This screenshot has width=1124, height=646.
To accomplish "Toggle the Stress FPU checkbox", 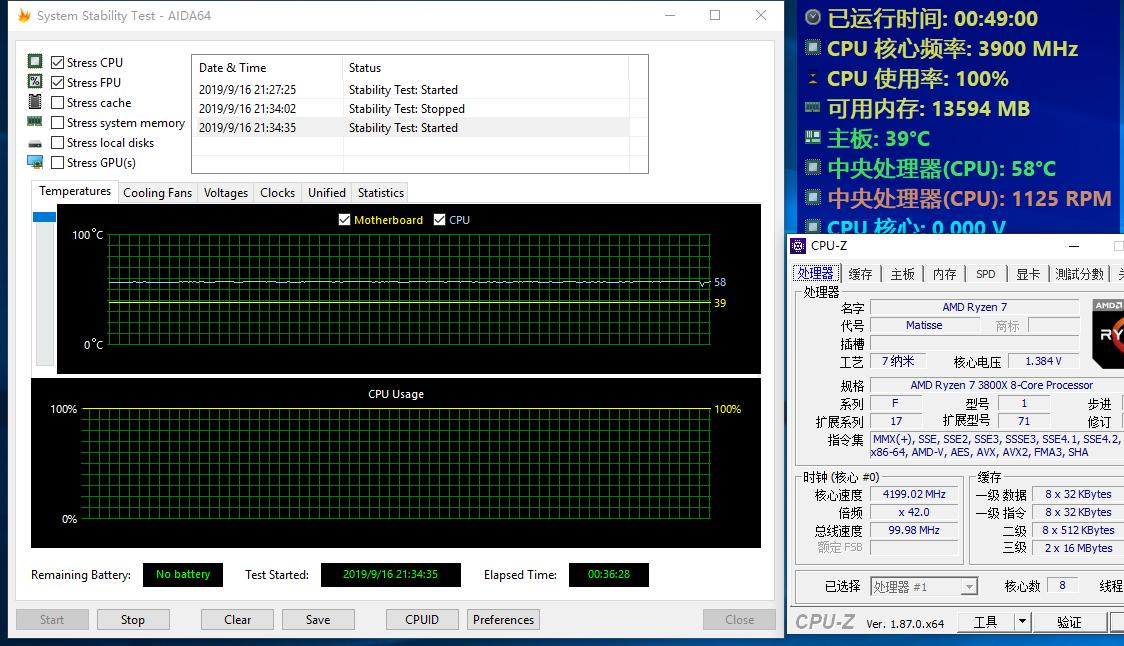I will click(58, 82).
